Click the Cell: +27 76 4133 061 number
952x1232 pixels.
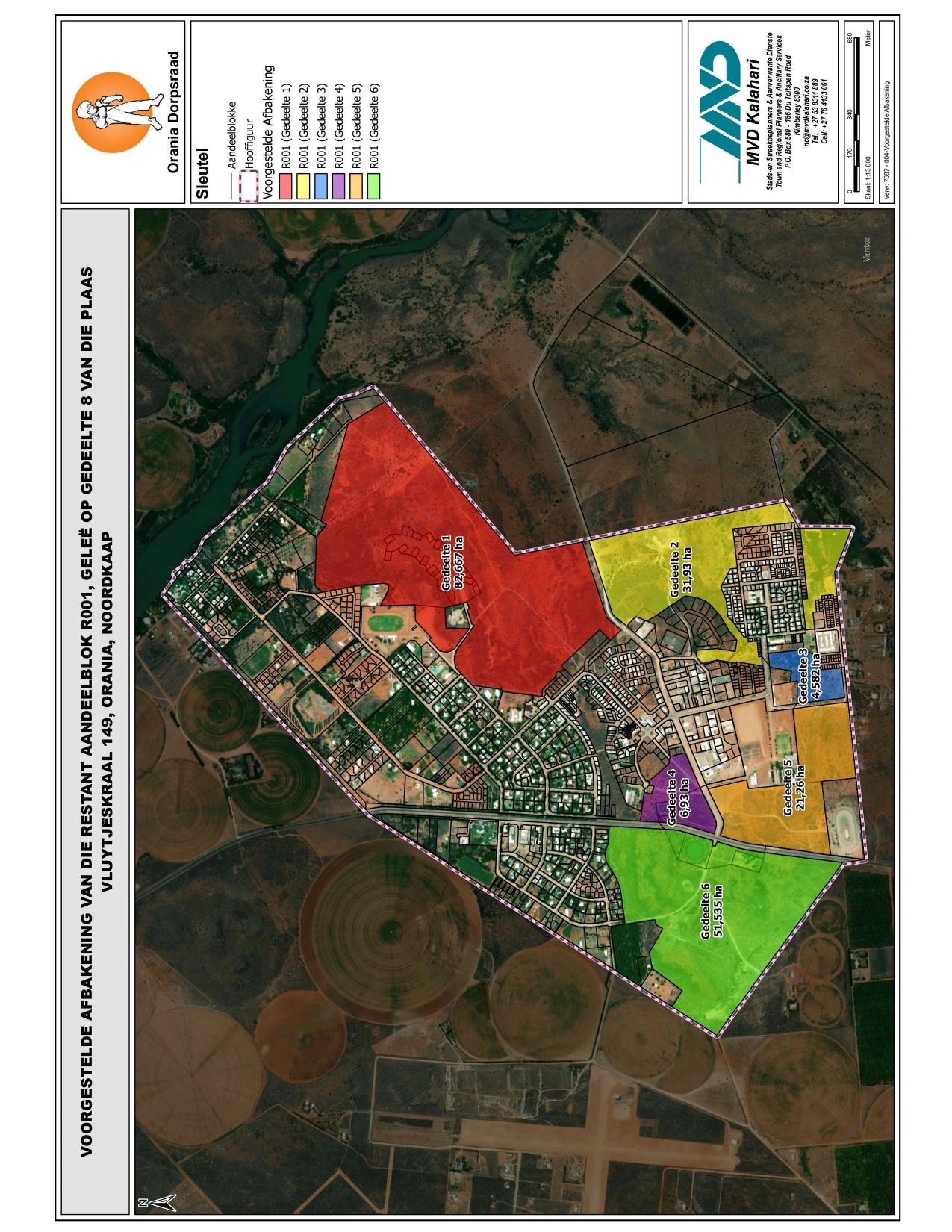click(x=824, y=111)
